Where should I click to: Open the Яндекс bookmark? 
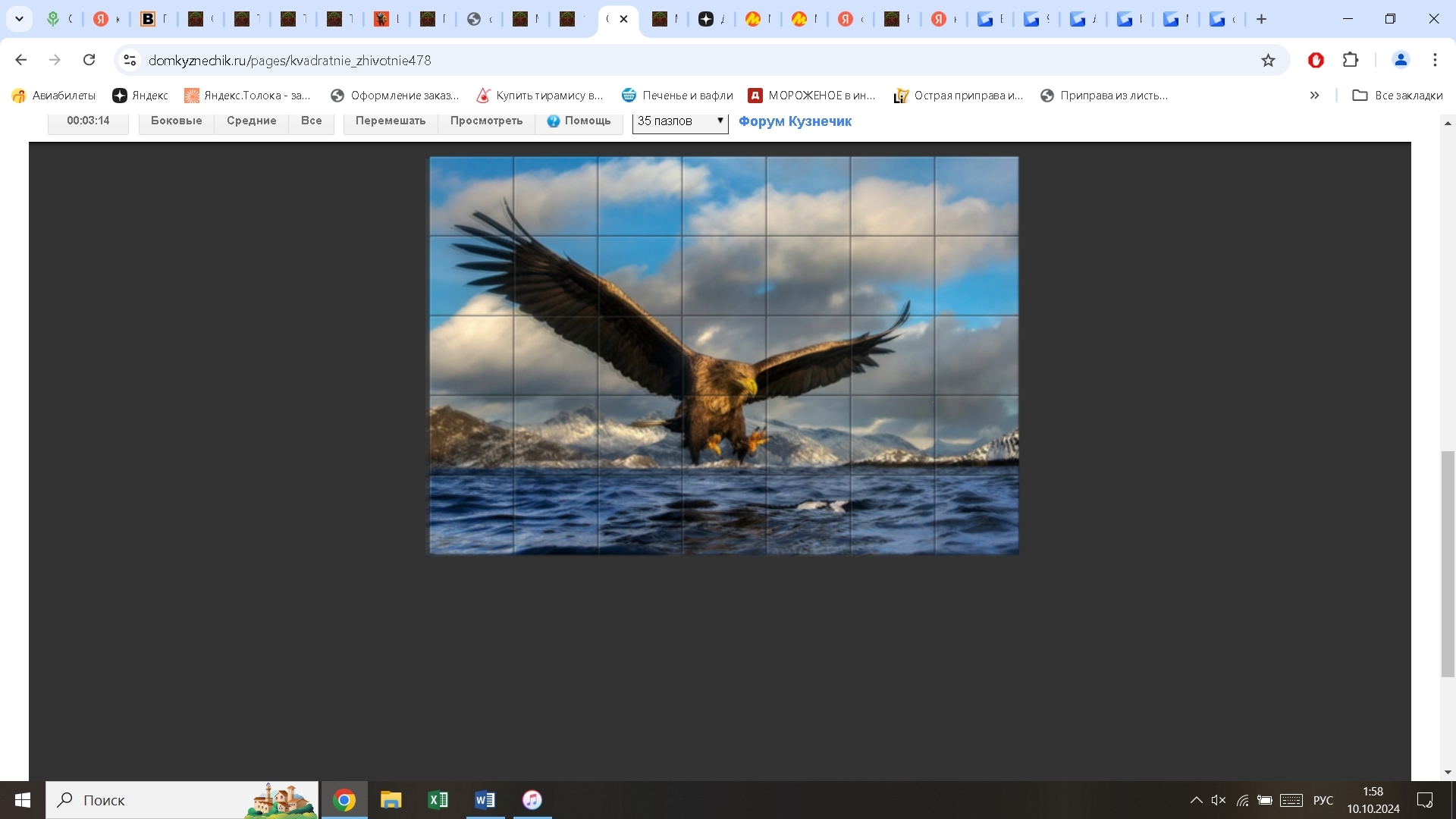tap(140, 96)
